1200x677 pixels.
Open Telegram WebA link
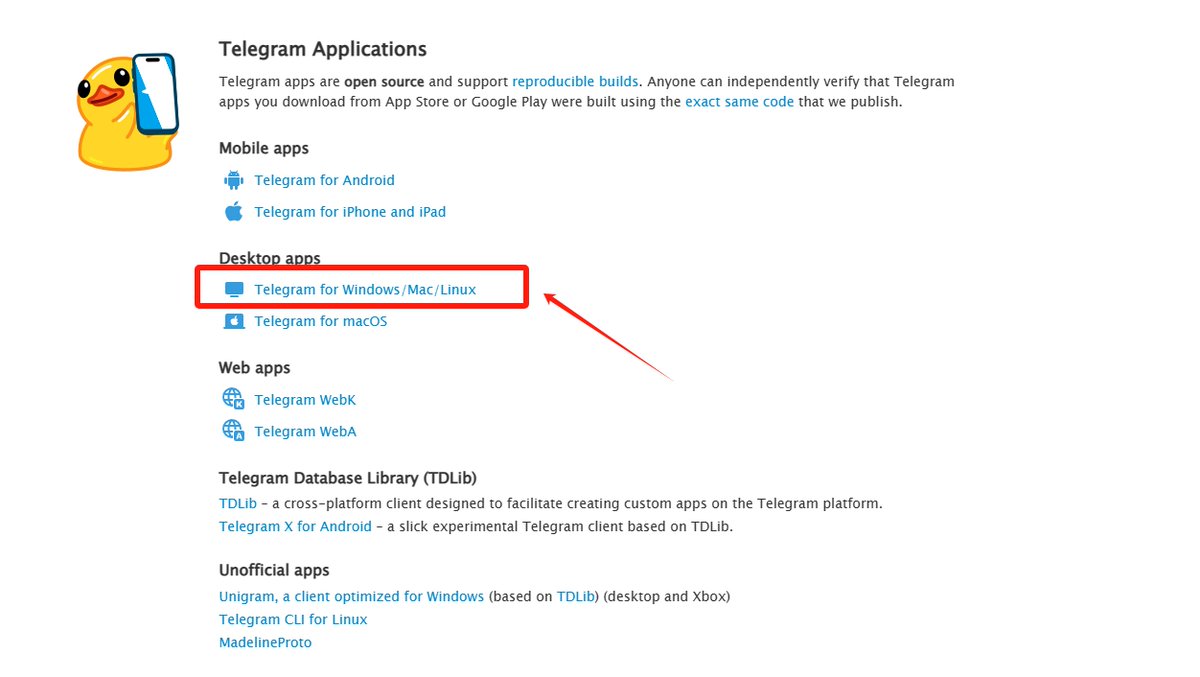click(x=305, y=431)
